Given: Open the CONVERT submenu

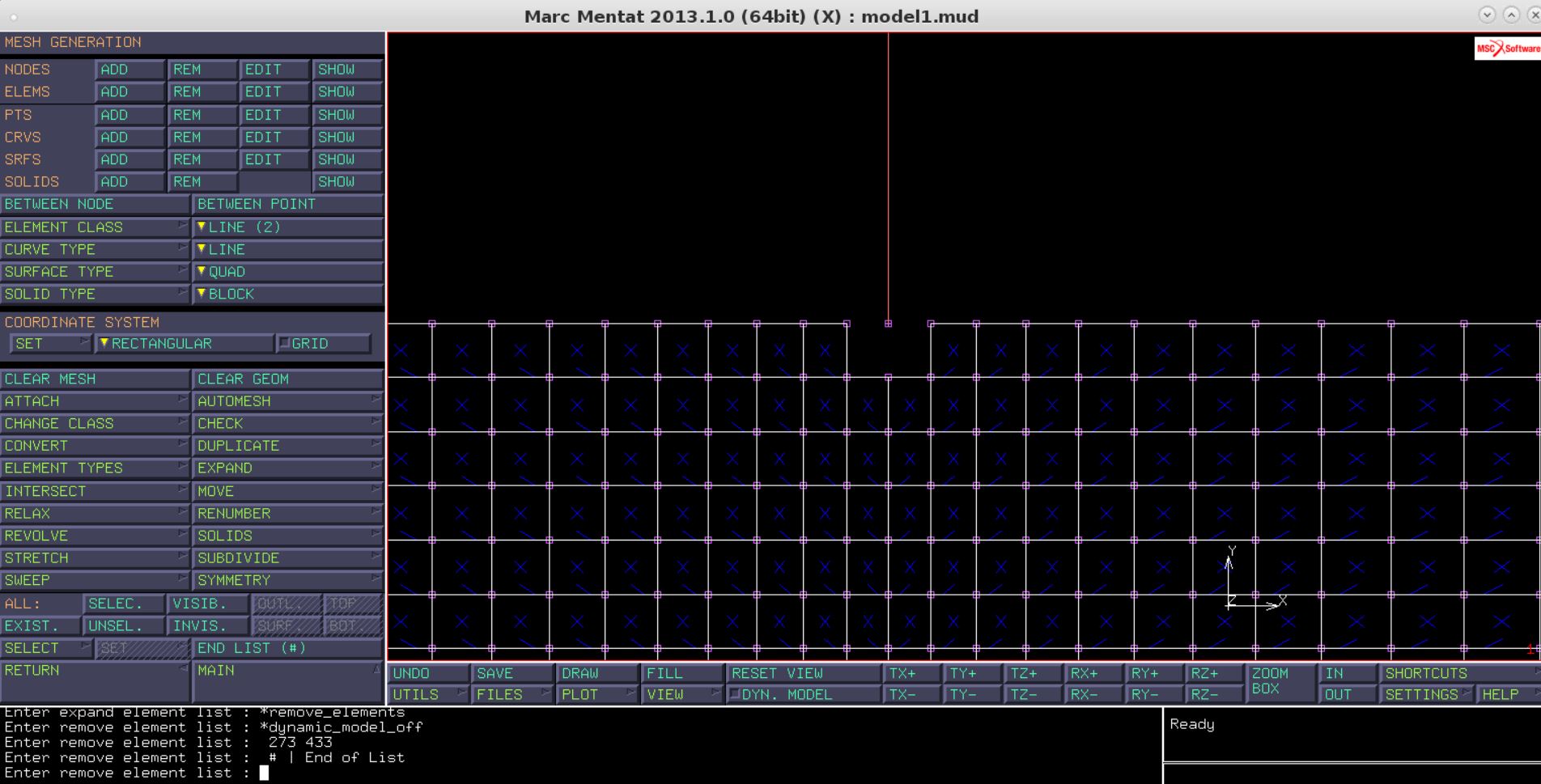Looking at the screenshot, I should click(x=95, y=446).
